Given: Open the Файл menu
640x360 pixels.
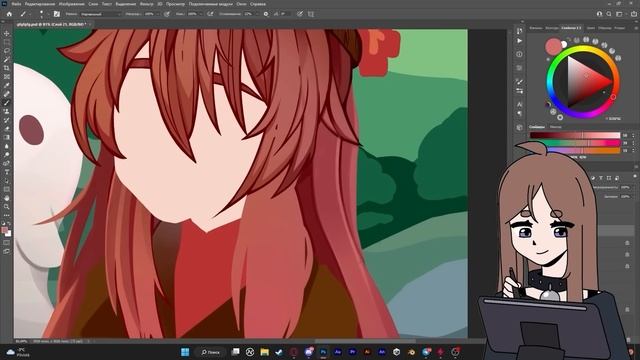Looking at the screenshot, I should (16, 4).
